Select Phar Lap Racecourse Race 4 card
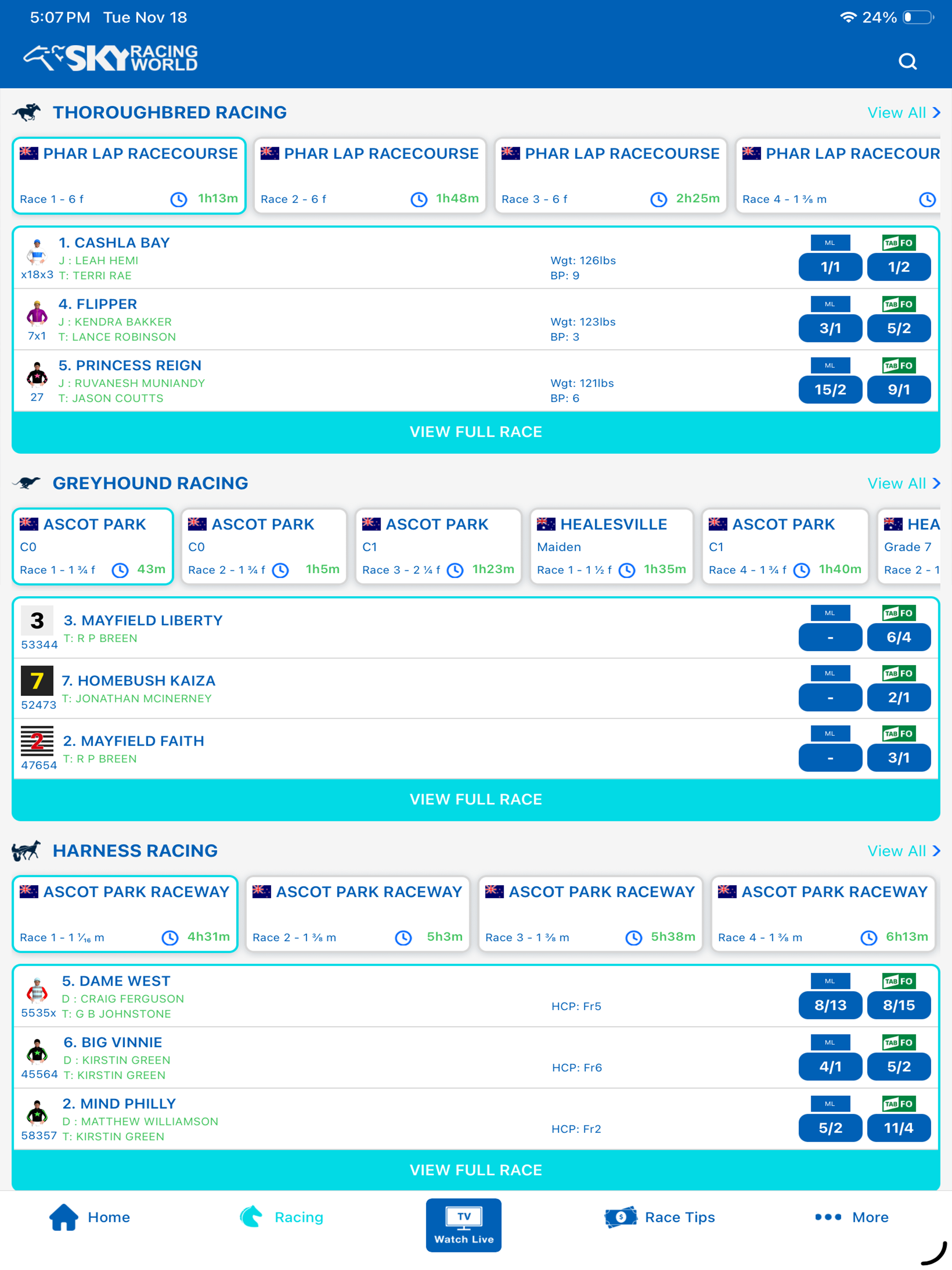 [839, 176]
